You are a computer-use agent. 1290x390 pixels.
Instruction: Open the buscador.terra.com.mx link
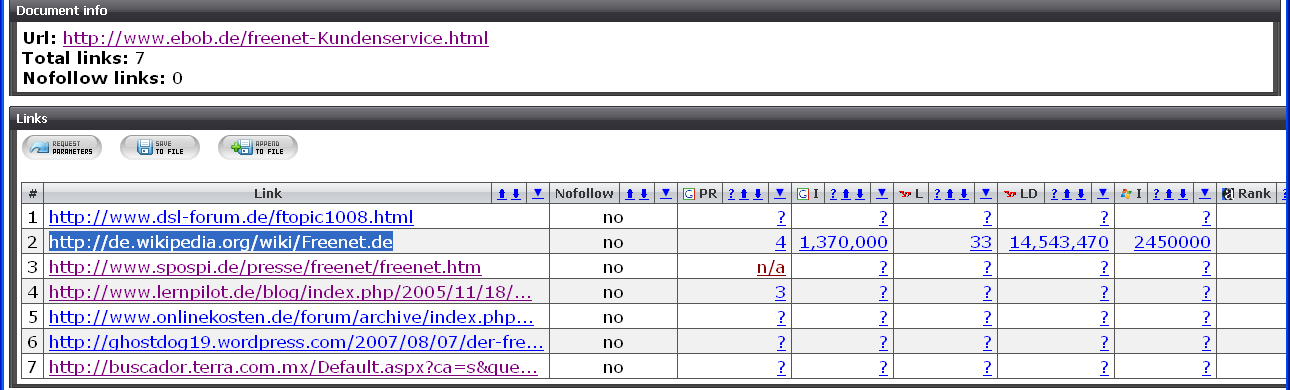294,367
